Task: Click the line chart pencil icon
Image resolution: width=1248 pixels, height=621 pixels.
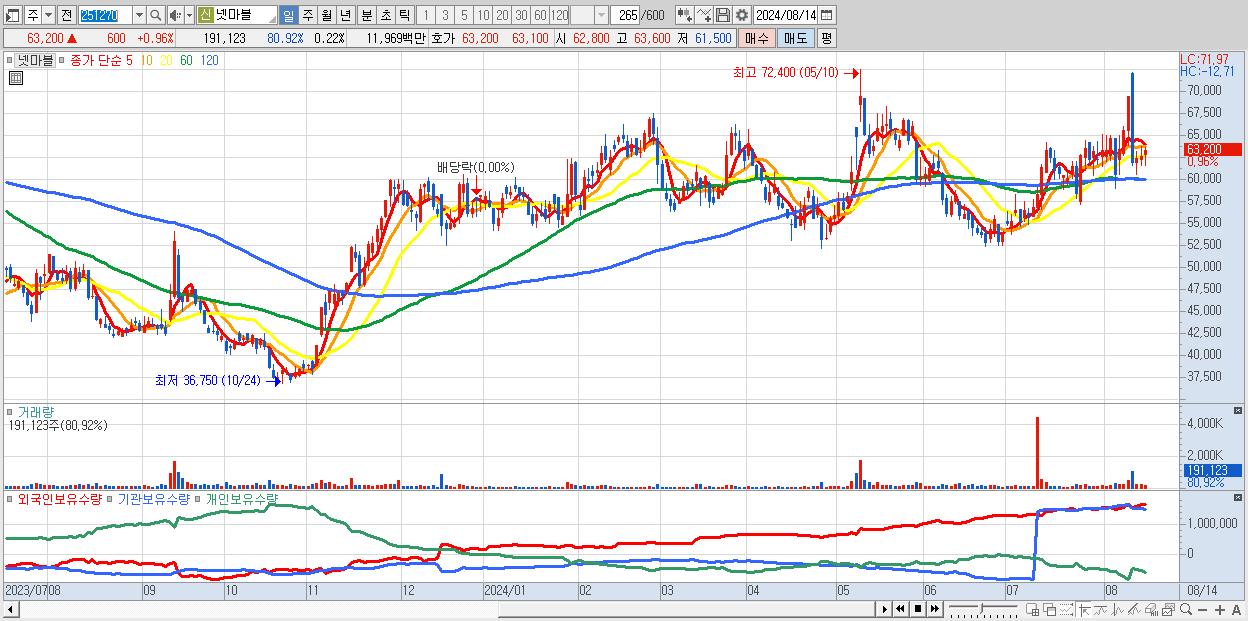Action: coord(1134,609)
